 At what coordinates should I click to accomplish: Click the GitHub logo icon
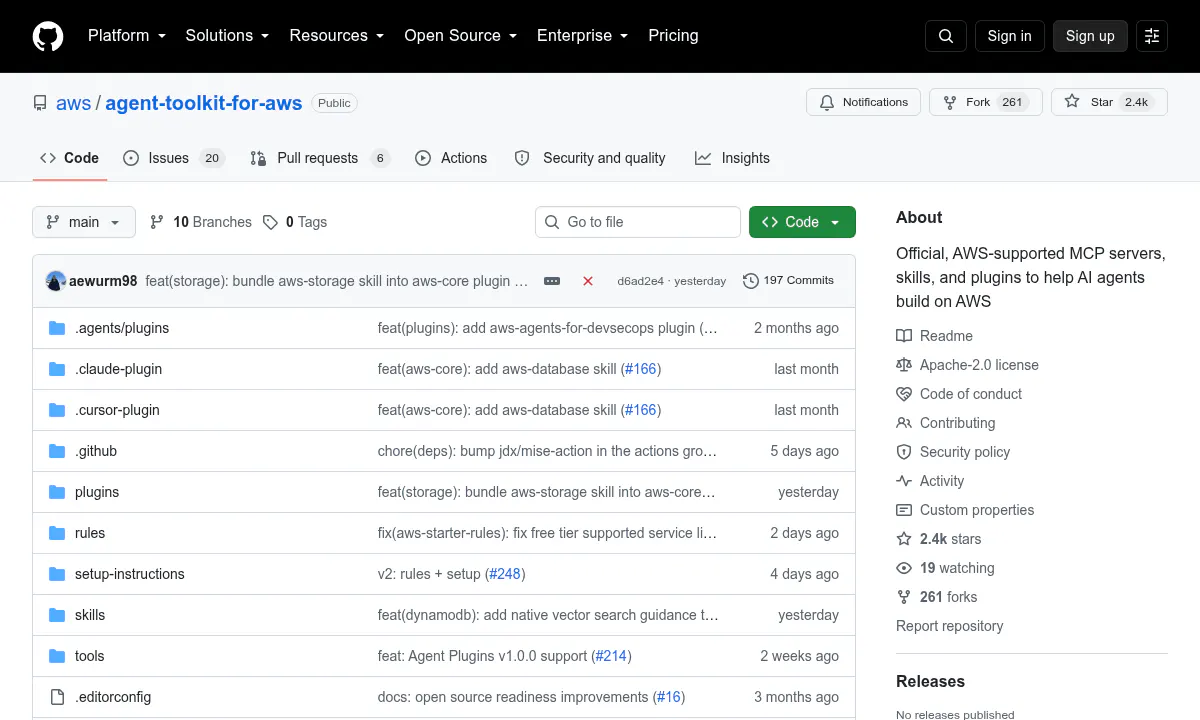(48, 36)
